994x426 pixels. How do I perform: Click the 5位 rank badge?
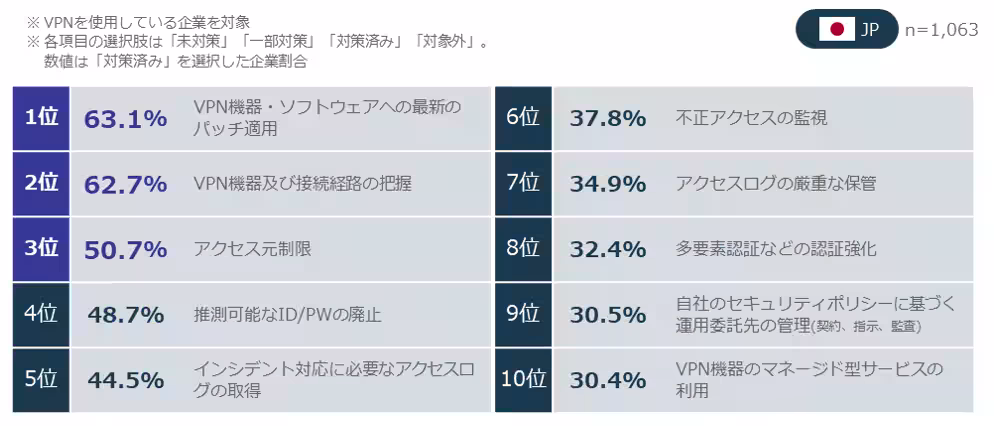coord(41,380)
